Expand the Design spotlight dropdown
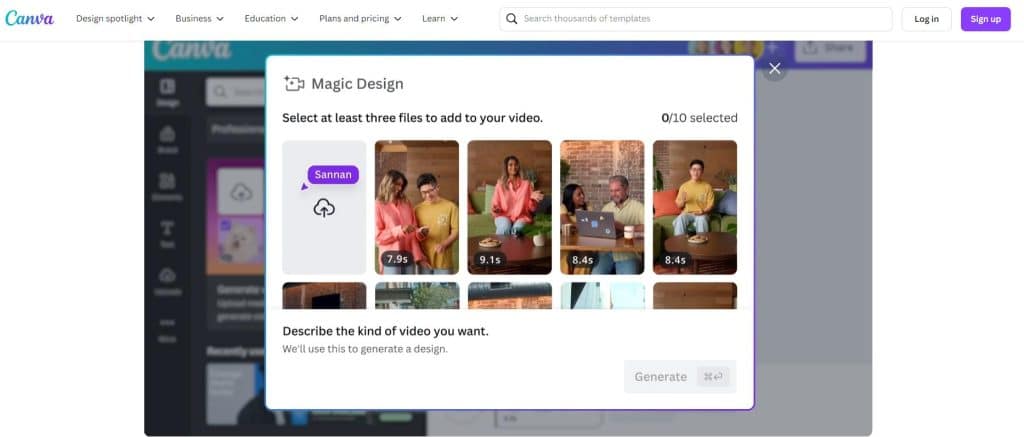The width and height of the screenshot is (1024, 437). (116, 19)
